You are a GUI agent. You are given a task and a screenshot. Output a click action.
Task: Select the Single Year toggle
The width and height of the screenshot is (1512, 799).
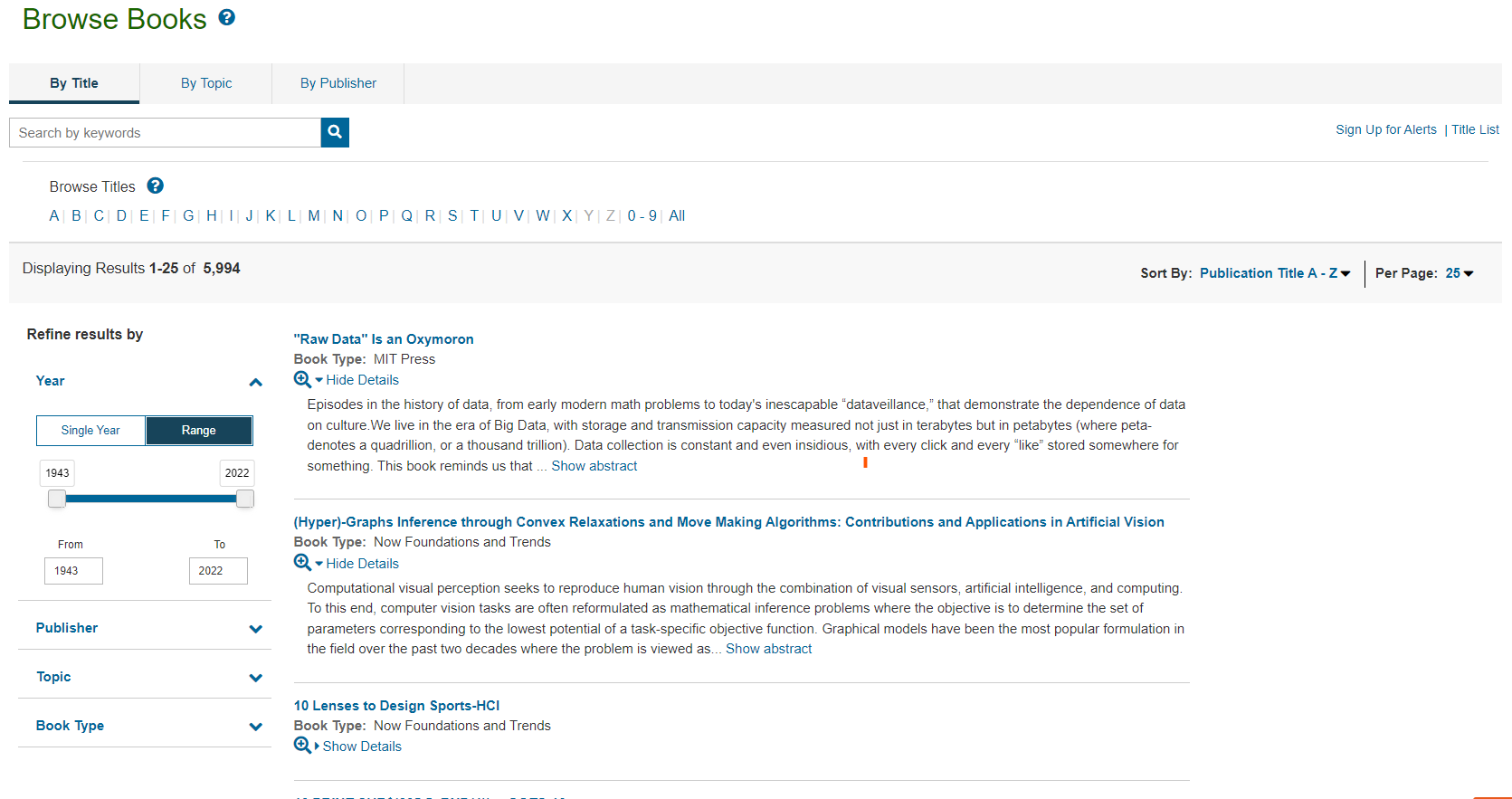pyautogui.click(x=90, y=431)
